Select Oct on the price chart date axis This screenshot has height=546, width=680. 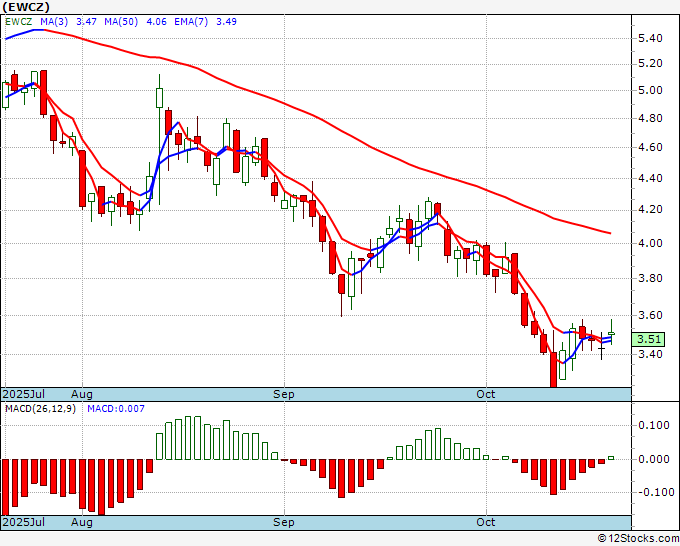pyautogui.click(x=486, y=394)
